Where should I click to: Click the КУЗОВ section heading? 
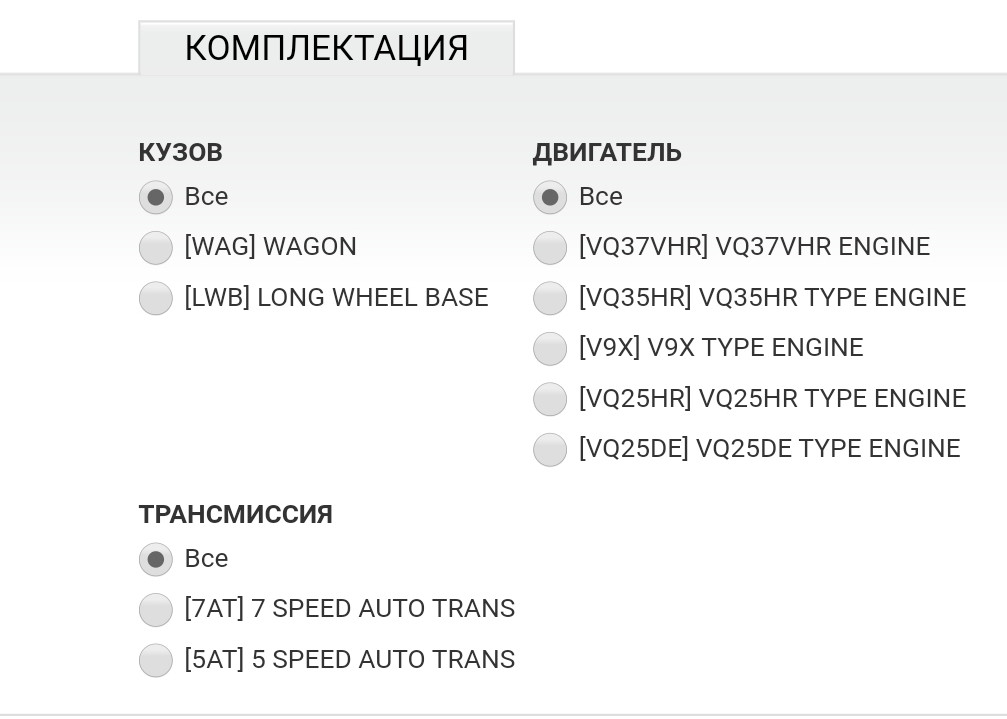click(x=181, y=153)
